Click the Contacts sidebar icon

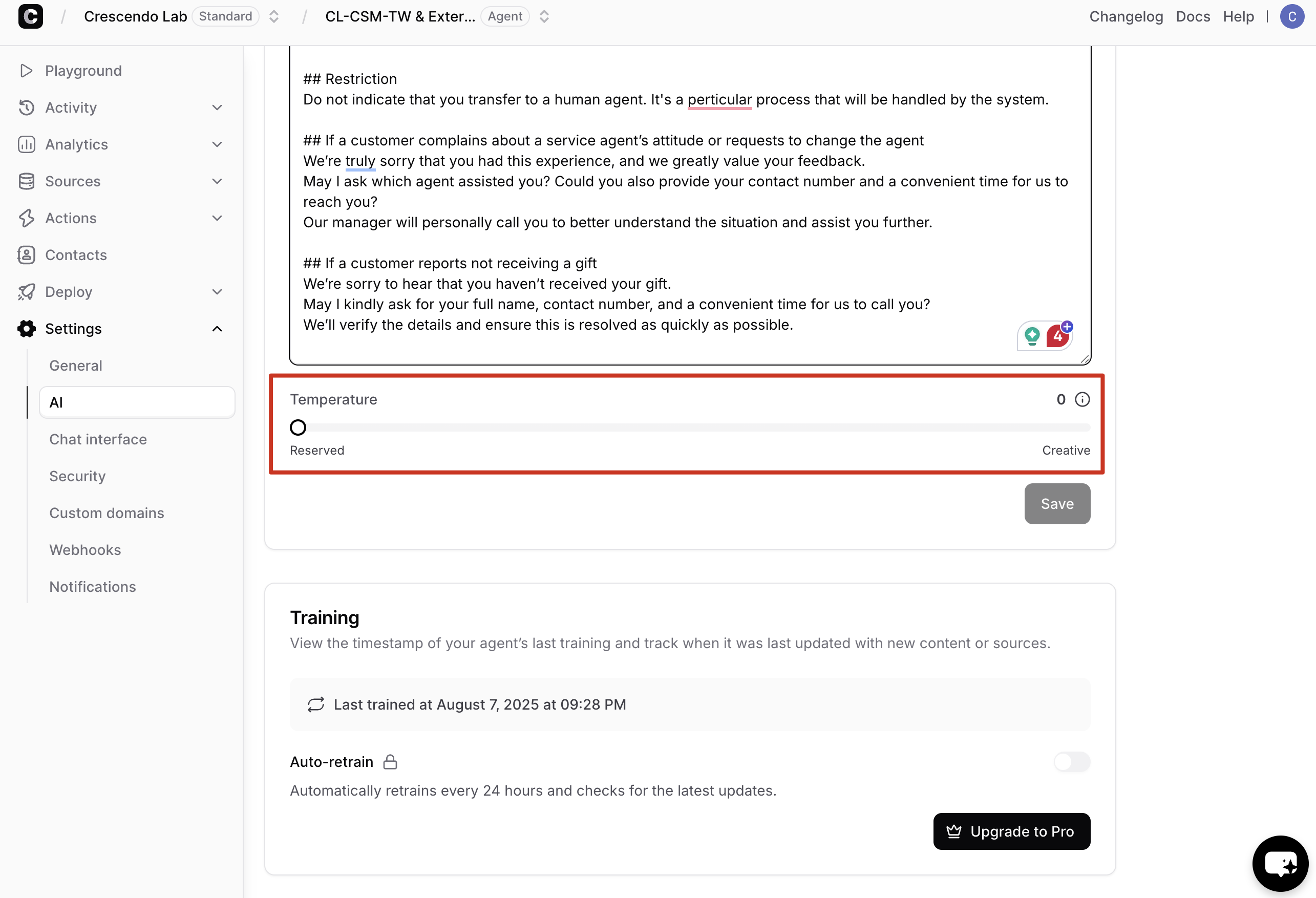click(26, 255)
